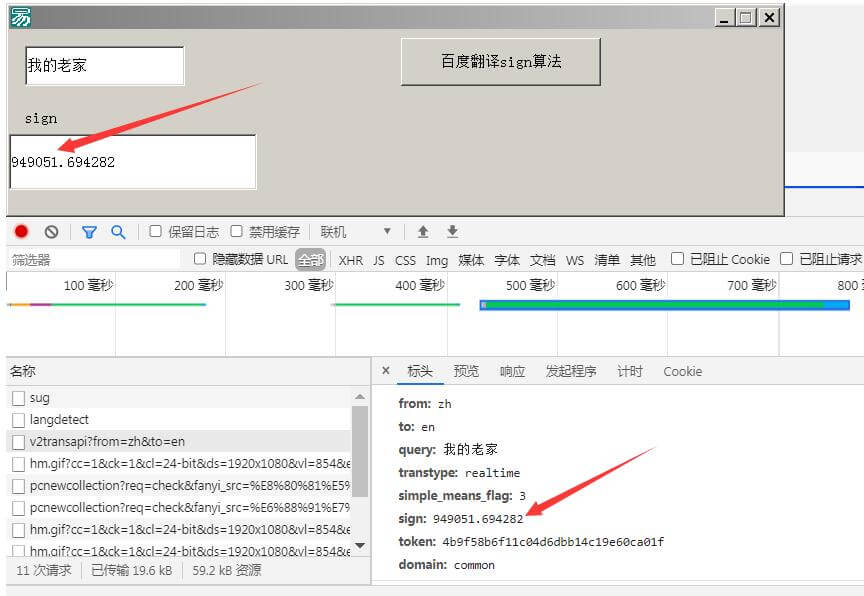
Task: Filter requests by 其他
Action: [642, 260]
